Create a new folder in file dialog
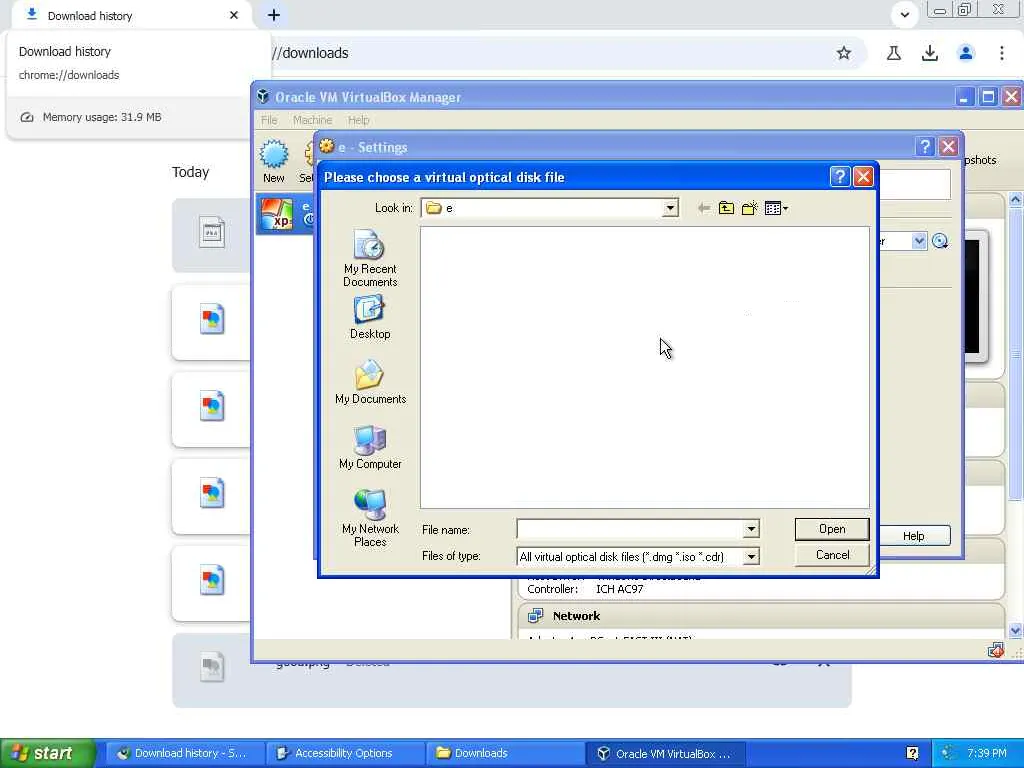 (749, 208)
